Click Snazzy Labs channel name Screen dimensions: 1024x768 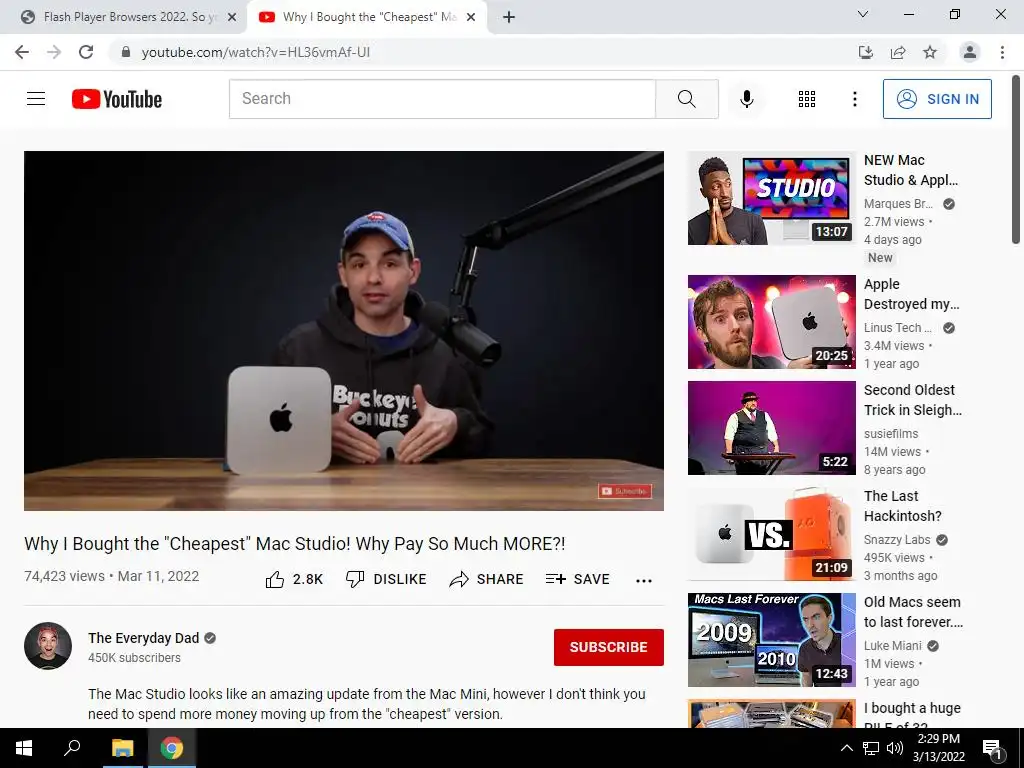(x=897, y=539)
